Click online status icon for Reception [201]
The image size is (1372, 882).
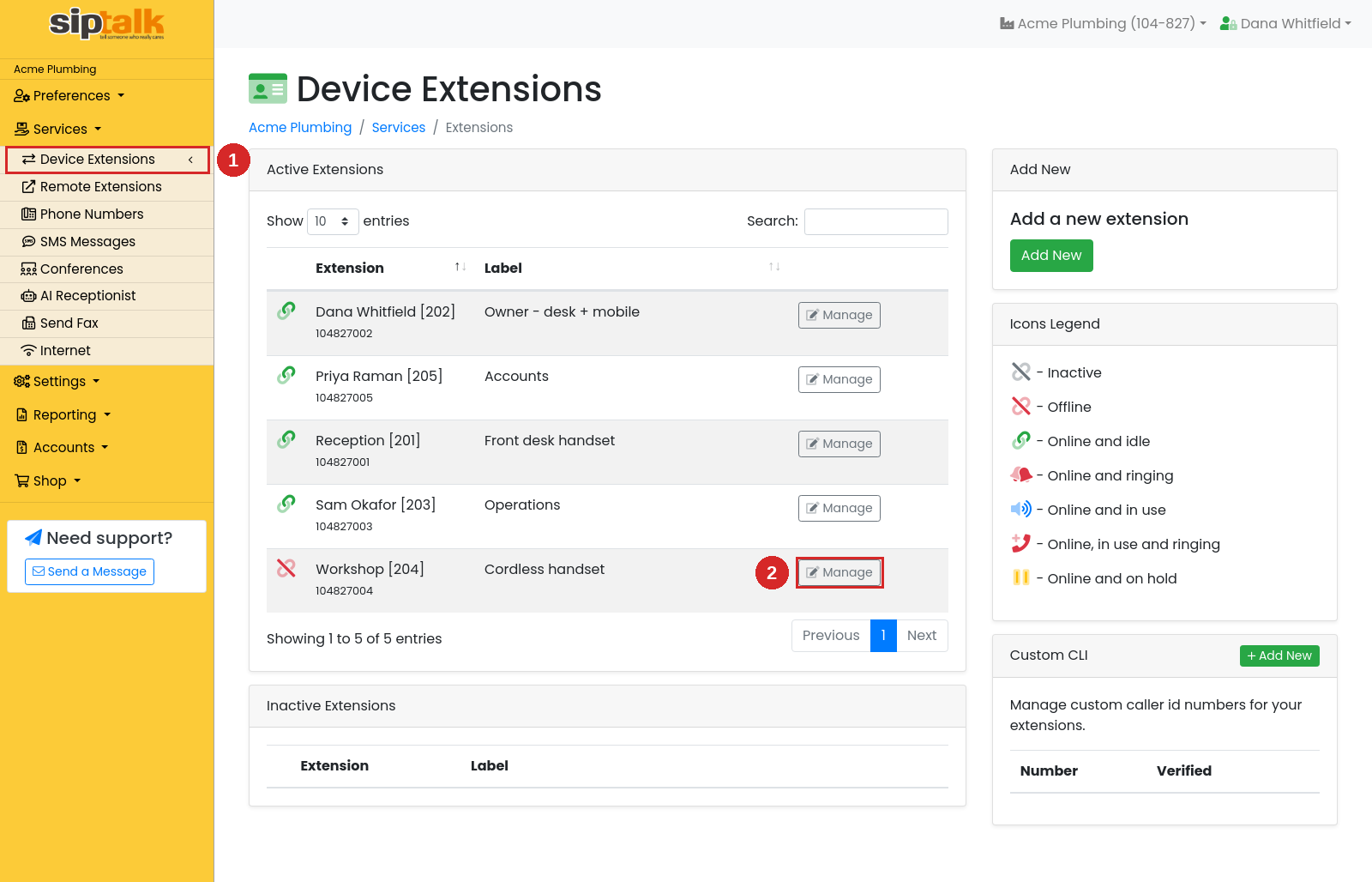[286, 439]
